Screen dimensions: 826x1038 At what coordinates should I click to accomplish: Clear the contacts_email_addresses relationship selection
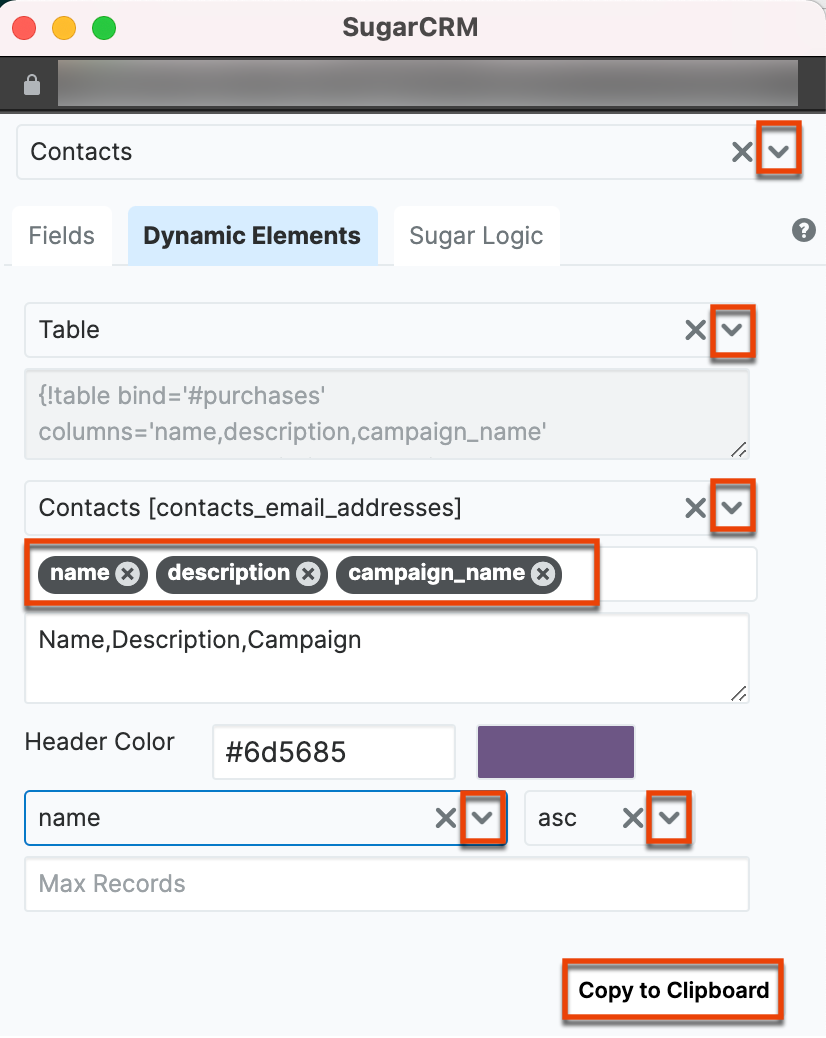click(x=695, y=508)
